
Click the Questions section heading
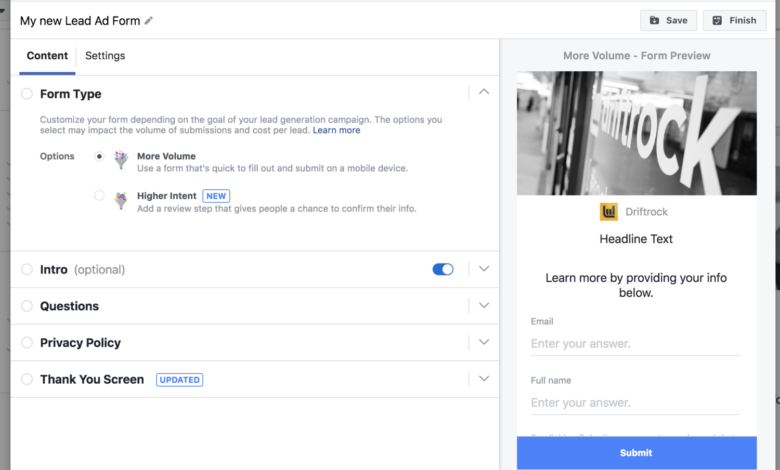70,306
